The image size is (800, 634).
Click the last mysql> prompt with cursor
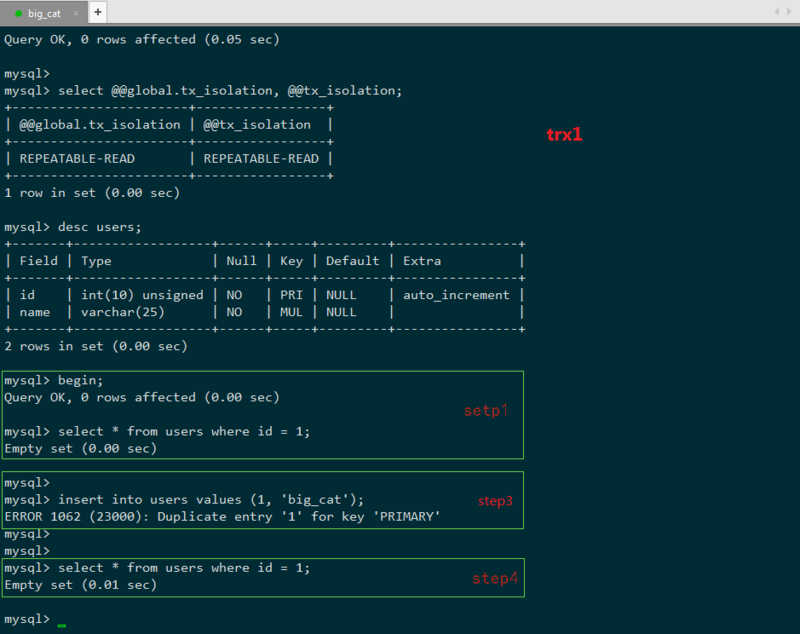coord(35,619)
